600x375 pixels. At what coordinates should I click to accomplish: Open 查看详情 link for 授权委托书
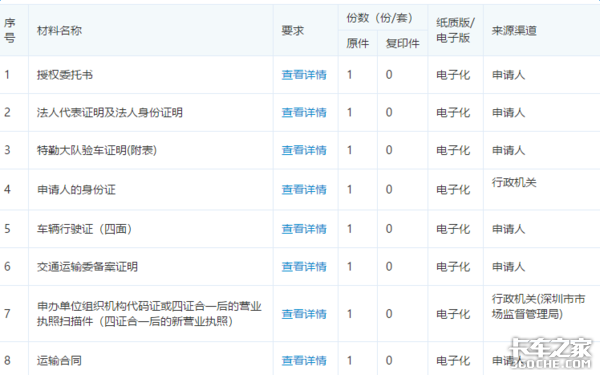[x=304, y=75]
